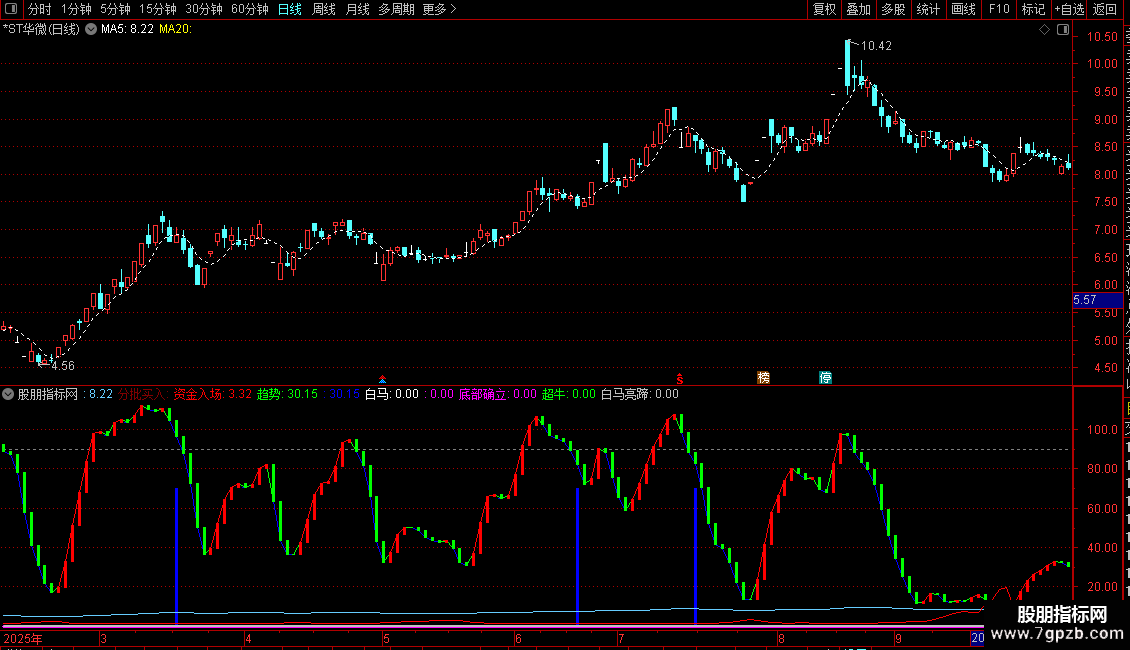Image resolution: width=1130 pixels, height=650 pixels.
Task: Click the blue up-arrow marker below the chart
Action: coord(383,379)
